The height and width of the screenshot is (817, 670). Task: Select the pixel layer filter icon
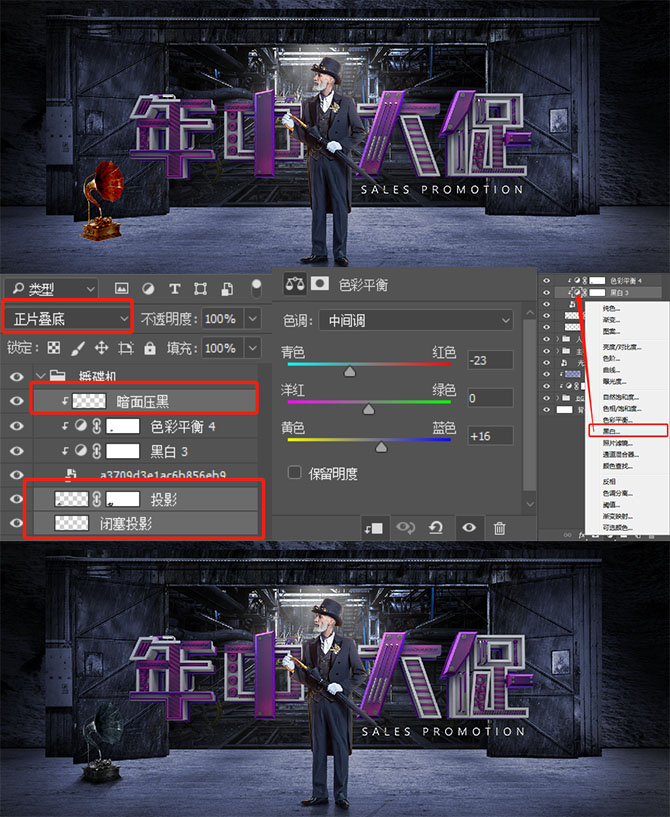click(x=121, y=288)
